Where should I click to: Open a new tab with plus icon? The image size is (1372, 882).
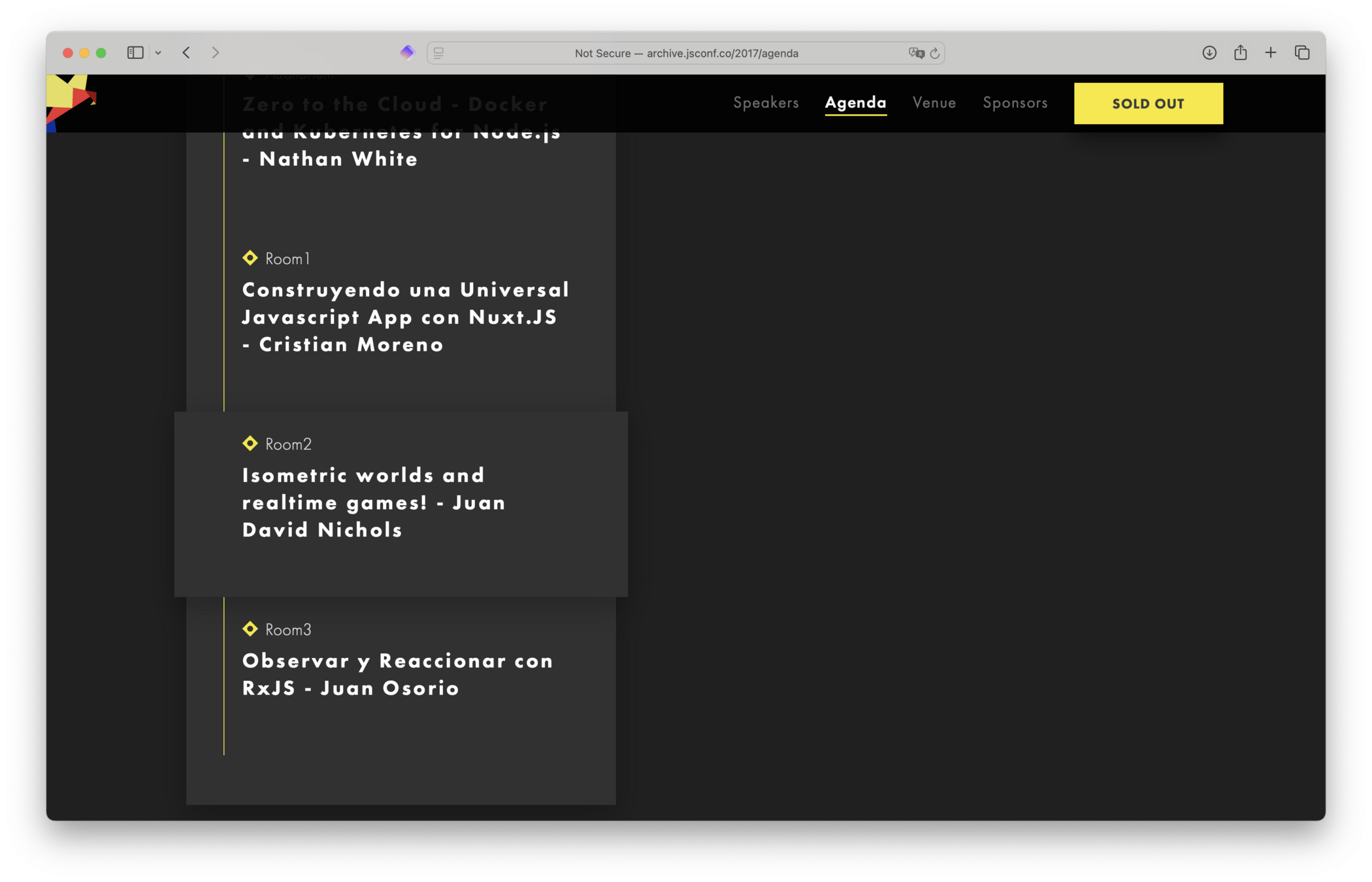click(1271, 53)
